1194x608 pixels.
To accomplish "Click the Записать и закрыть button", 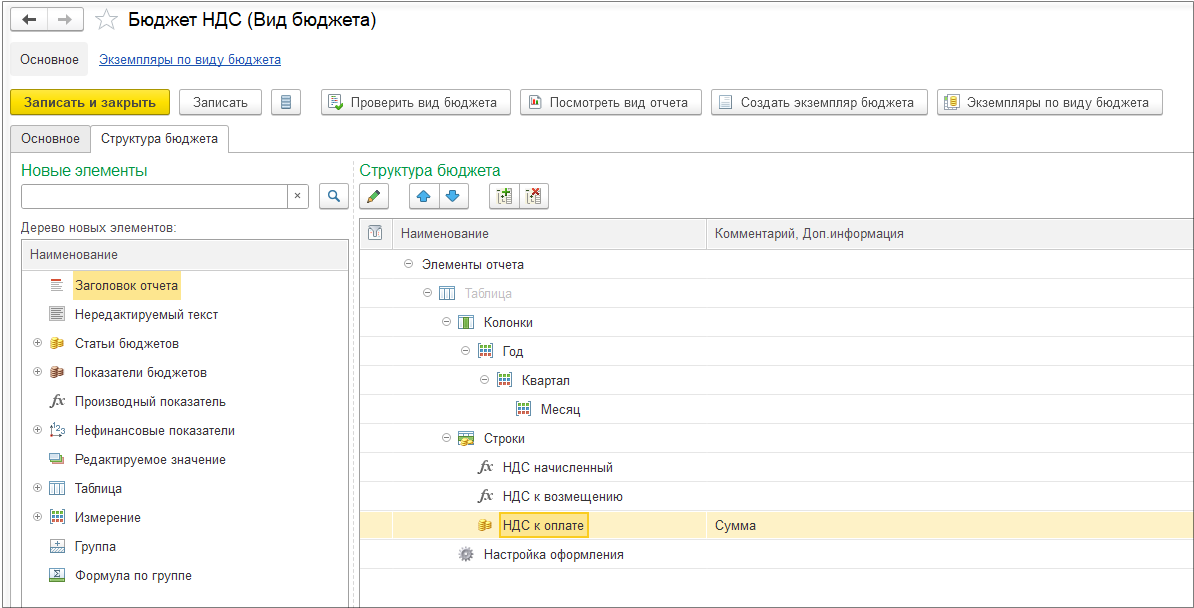I will [90, 102].
